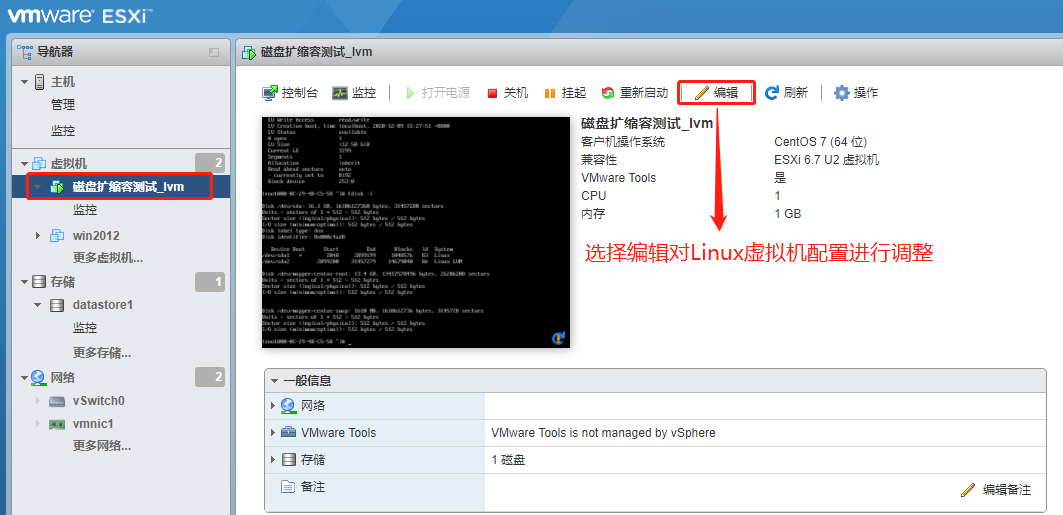Screen dimensions: 1063x515
Task: Collapse the 主机 host tree node
Action: (x=25, y=82)
